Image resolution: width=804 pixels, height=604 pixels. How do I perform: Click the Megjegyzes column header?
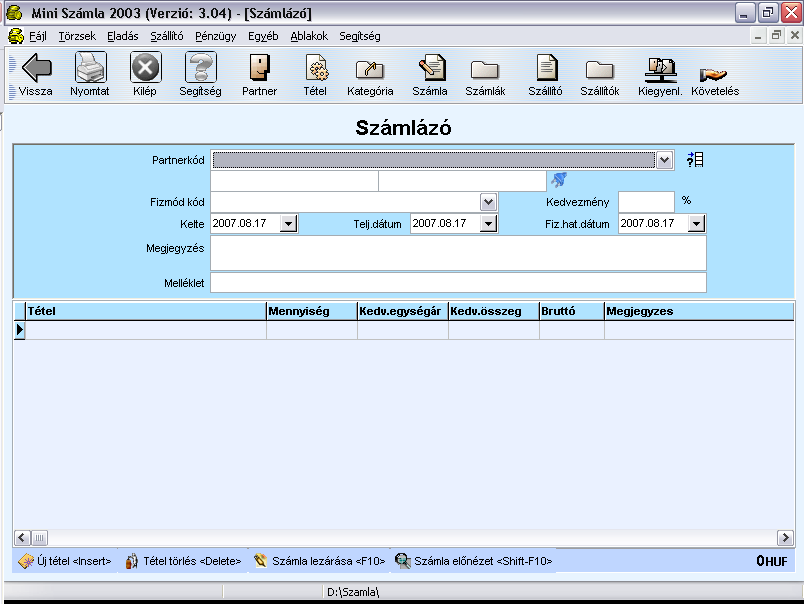699,311
